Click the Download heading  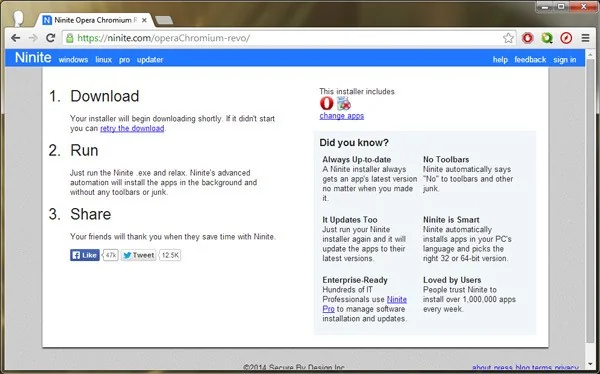104,96
